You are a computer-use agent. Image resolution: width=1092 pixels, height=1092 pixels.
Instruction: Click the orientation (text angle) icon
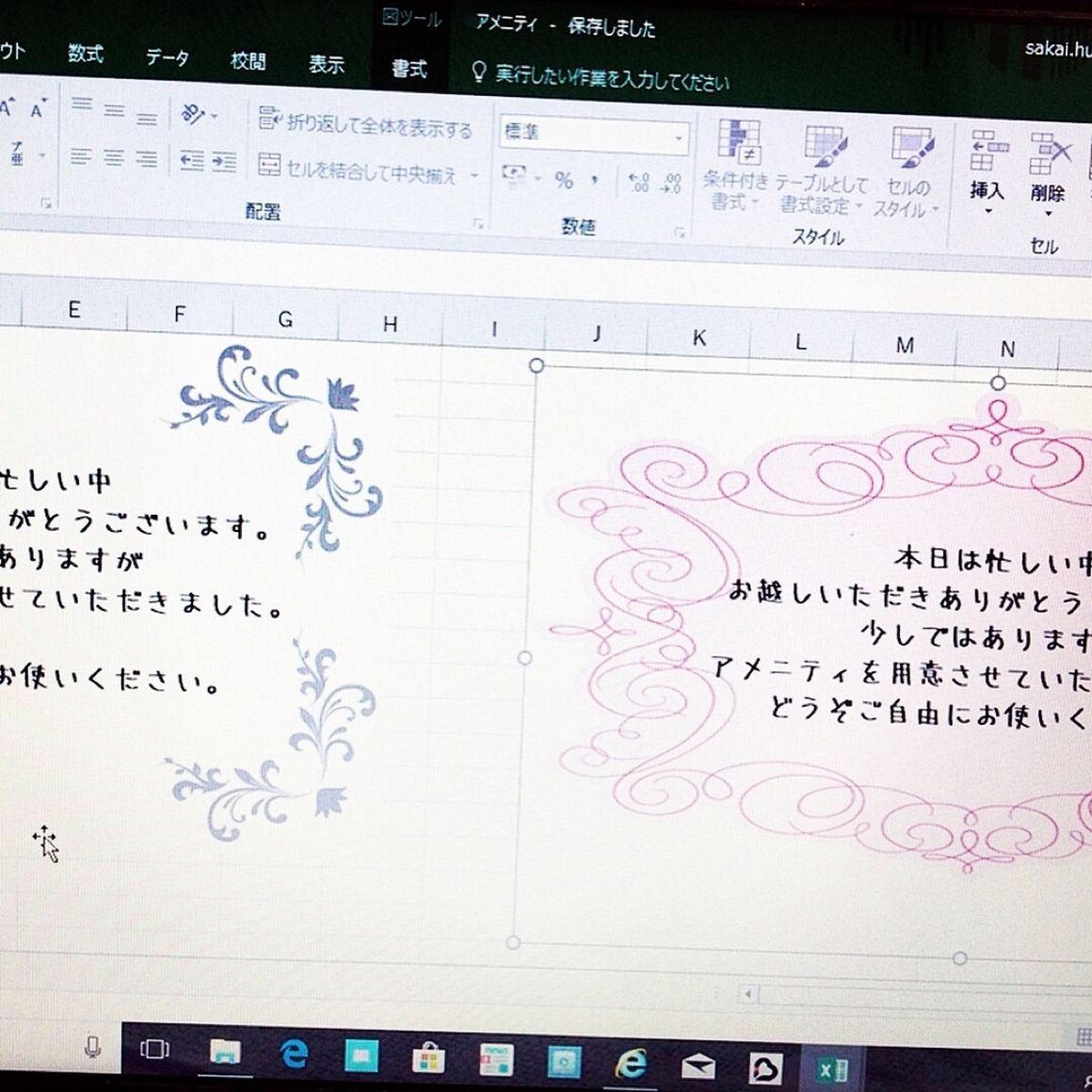coord(192,115)
